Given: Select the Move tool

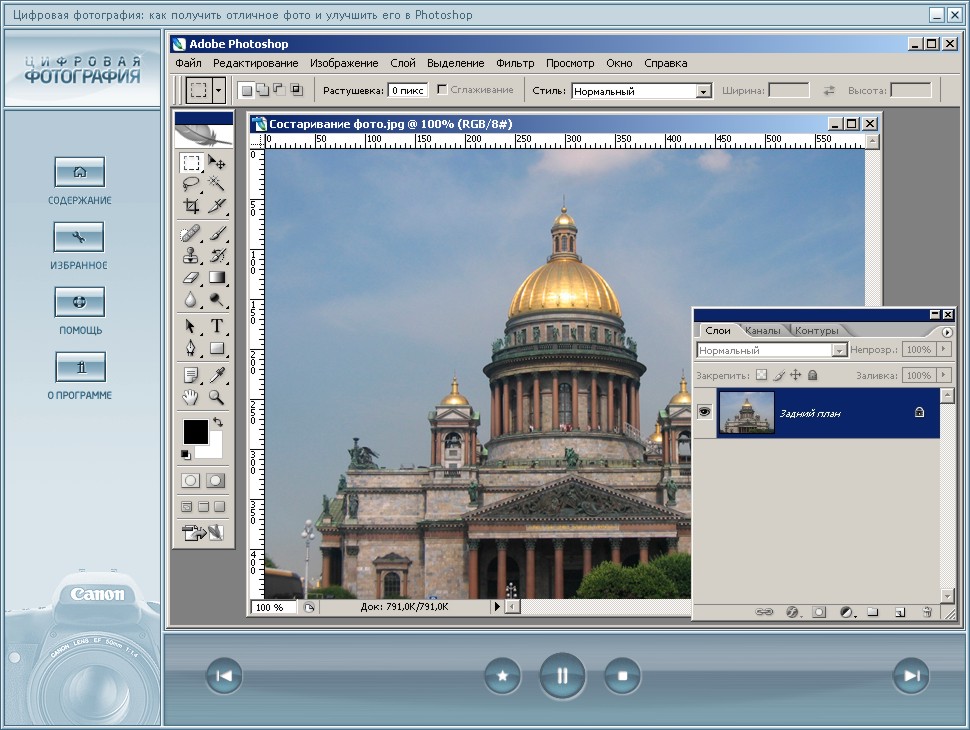Looking at the screenshot, I should [216, 163].
